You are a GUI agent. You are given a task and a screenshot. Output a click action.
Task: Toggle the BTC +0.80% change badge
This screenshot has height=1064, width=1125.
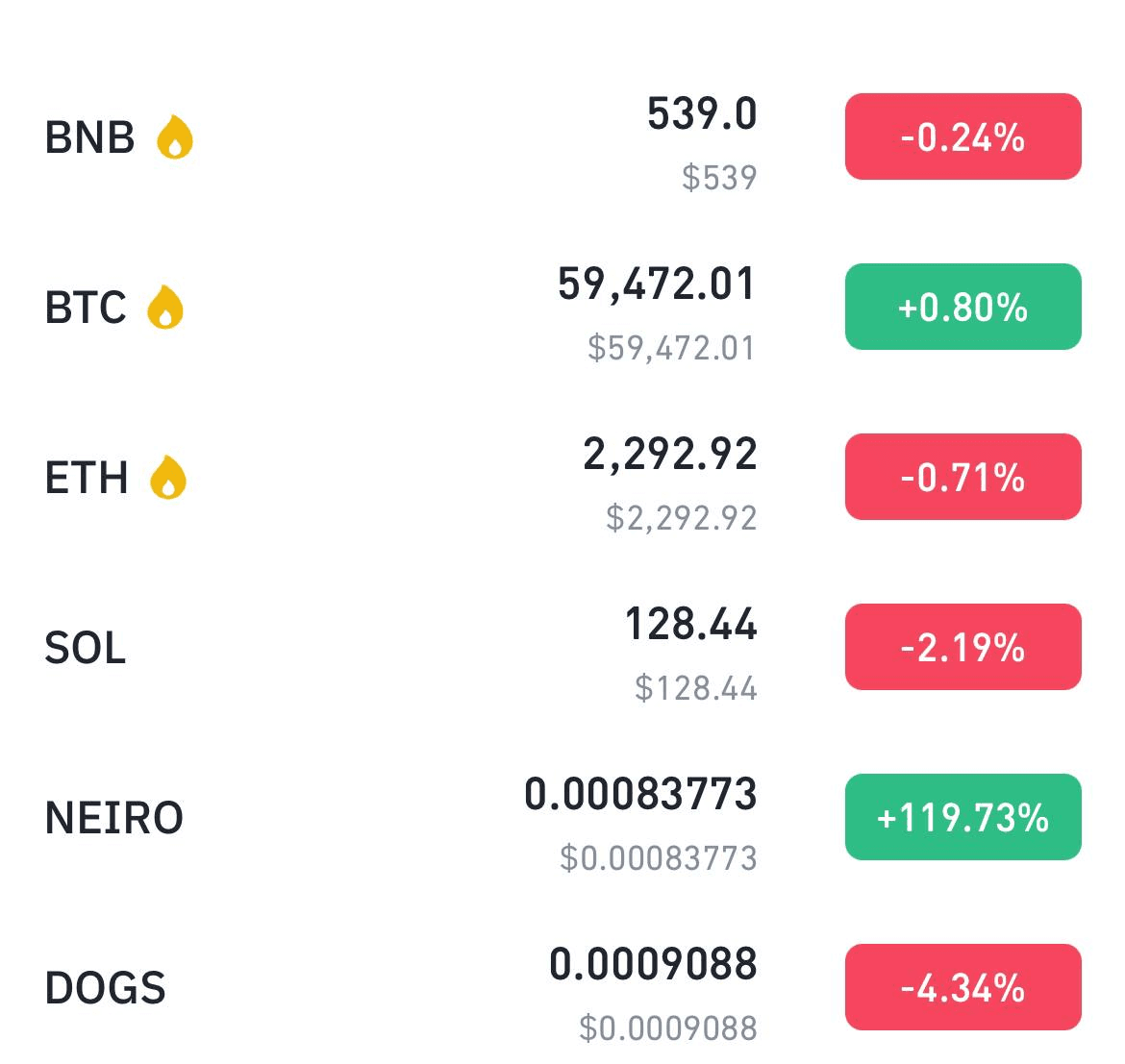coord(962,307)
